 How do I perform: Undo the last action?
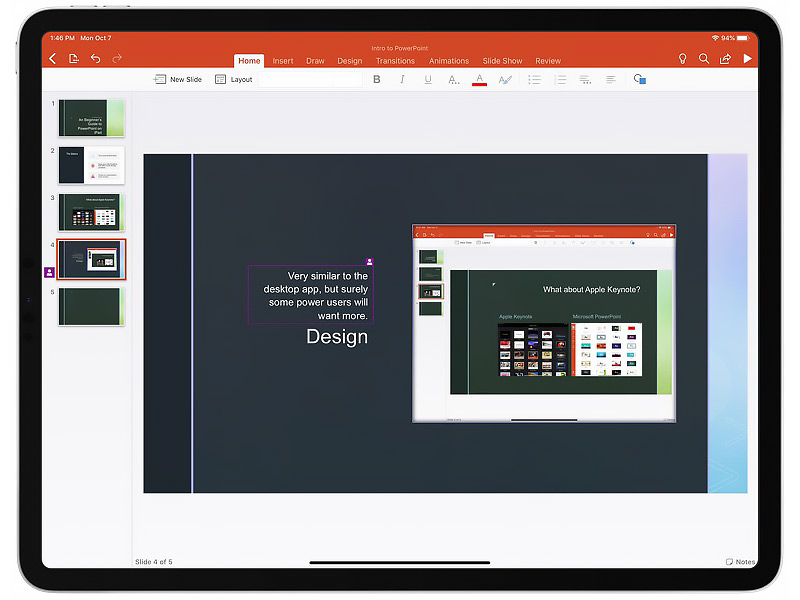(x=95, y=59)
